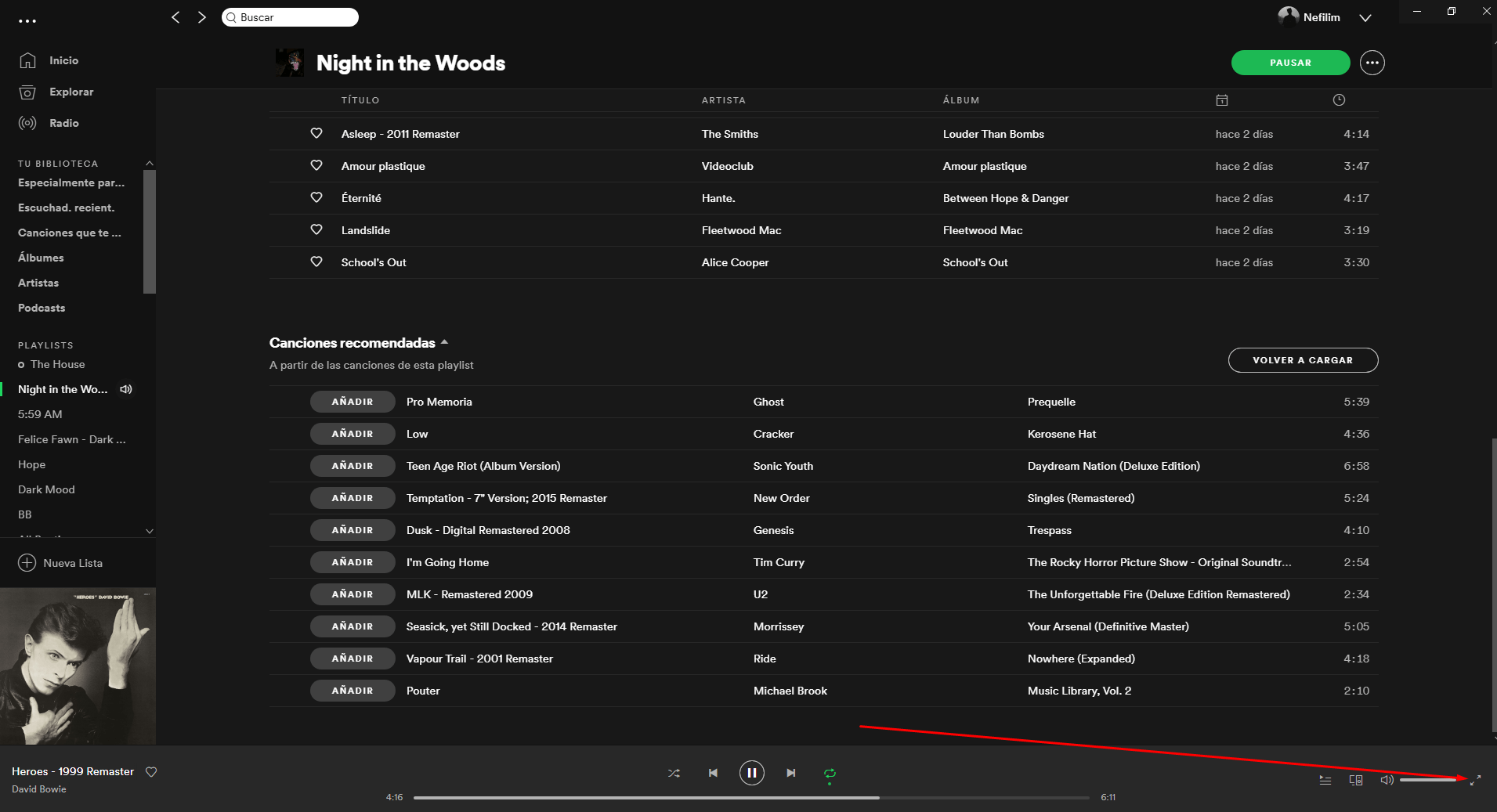Collapse the Canciones recomendadas section
Screen dimensions: 1497x812
(444, 342)
